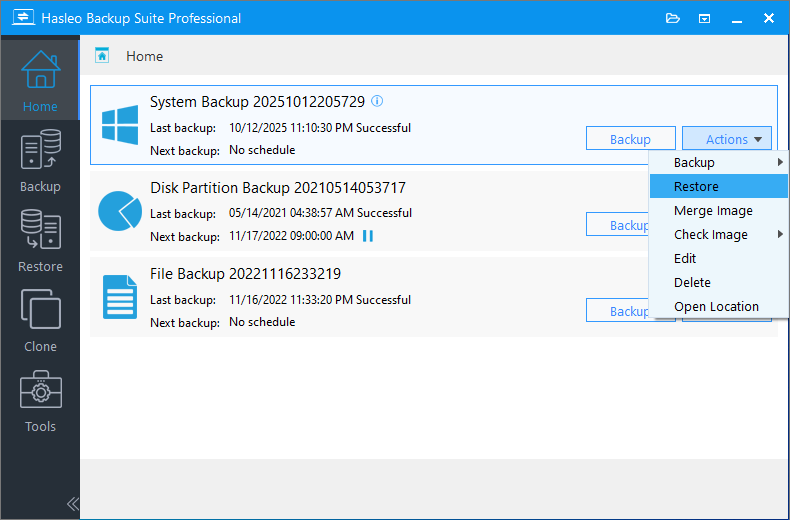The height and width of the screenshot is (520, 790).
Task: Open the Home section in sidebar
Action: click(x=40, y=78)
